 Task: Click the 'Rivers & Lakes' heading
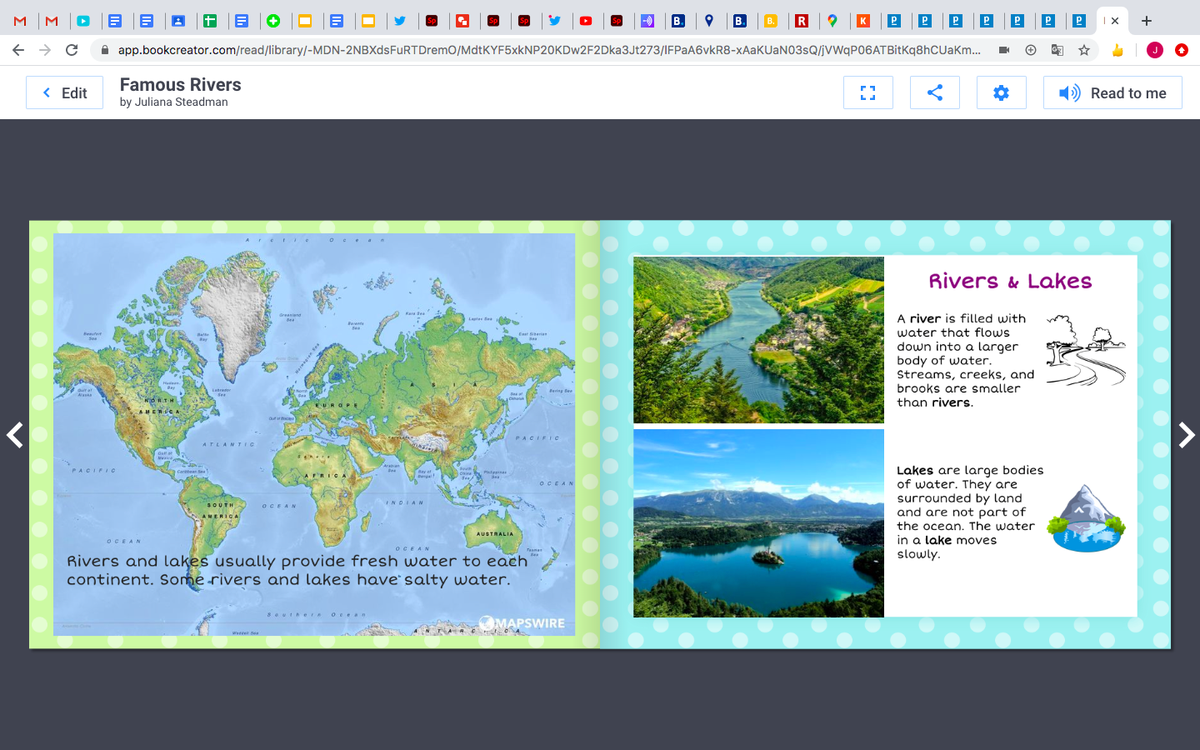pyautogui.click(x=1010, y=281)
